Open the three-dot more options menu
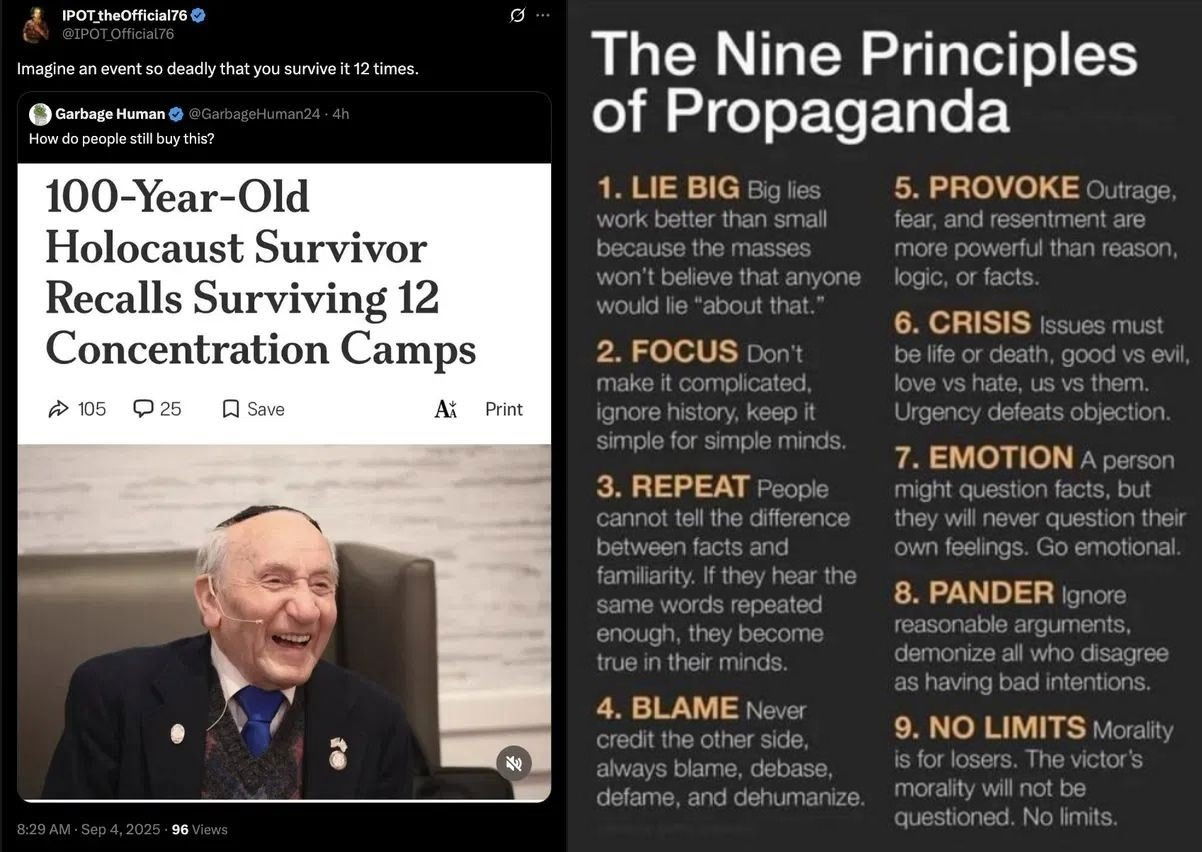The height and width of the screenshot is (852, 1202). pyautogui.click(x=543, y=15)
